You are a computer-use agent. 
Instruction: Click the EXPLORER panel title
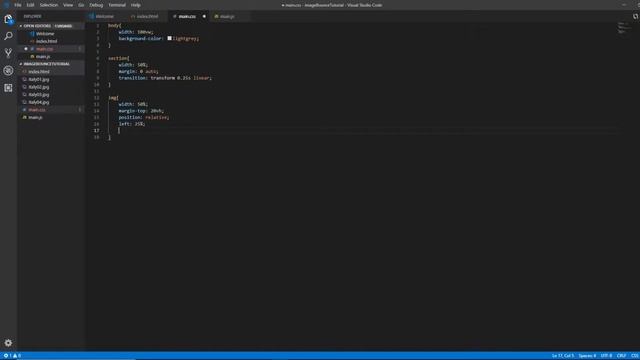pos(32,16)
